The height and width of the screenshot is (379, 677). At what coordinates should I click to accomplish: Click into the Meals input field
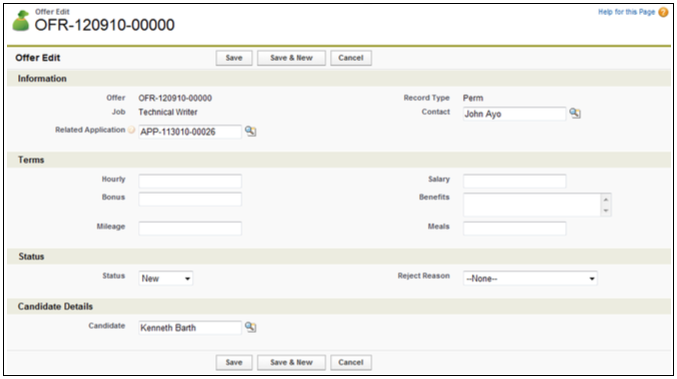click(x=515, y=228)
